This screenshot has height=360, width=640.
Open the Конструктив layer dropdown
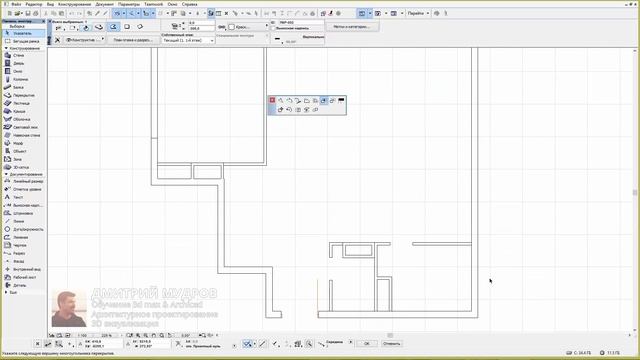pyautogui.click(x=85, y=40)
